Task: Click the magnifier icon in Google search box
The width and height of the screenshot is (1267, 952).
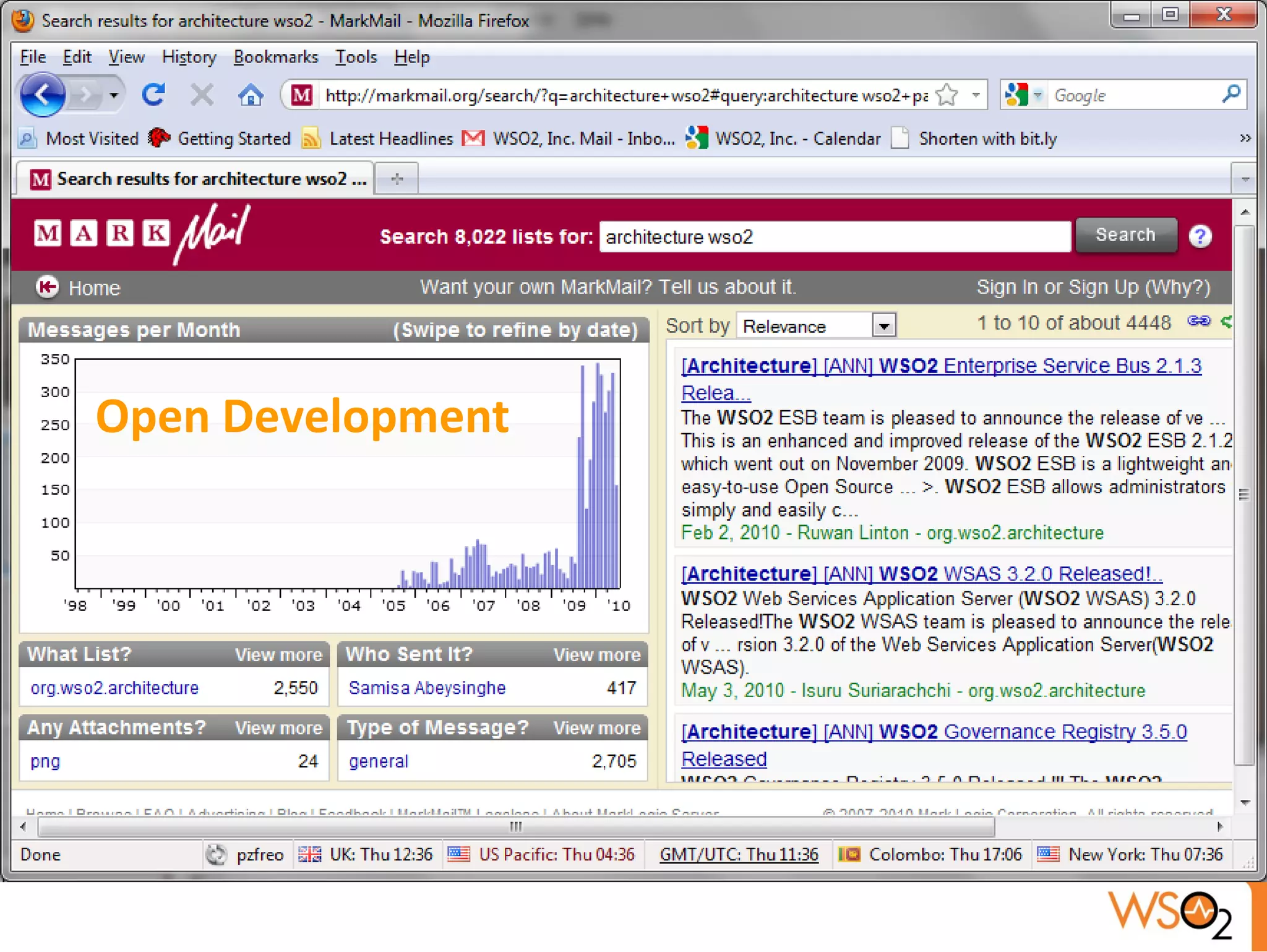Action: point(1231,94)
